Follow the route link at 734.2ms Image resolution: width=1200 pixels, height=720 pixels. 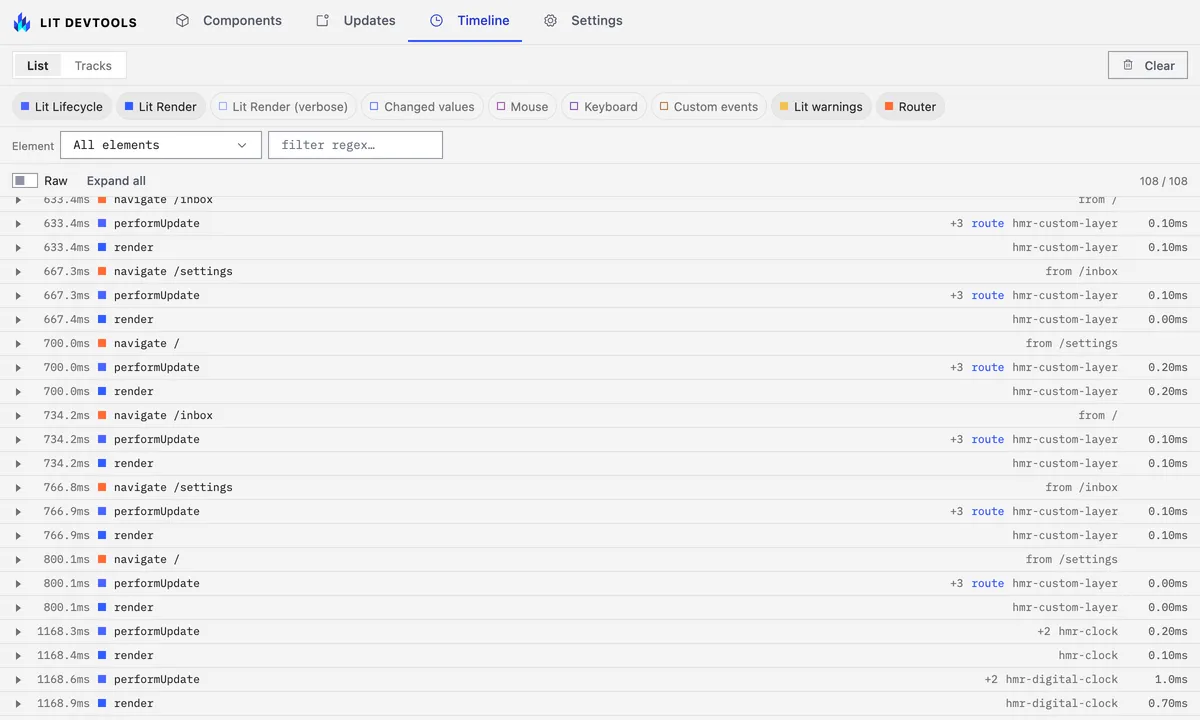988,439
